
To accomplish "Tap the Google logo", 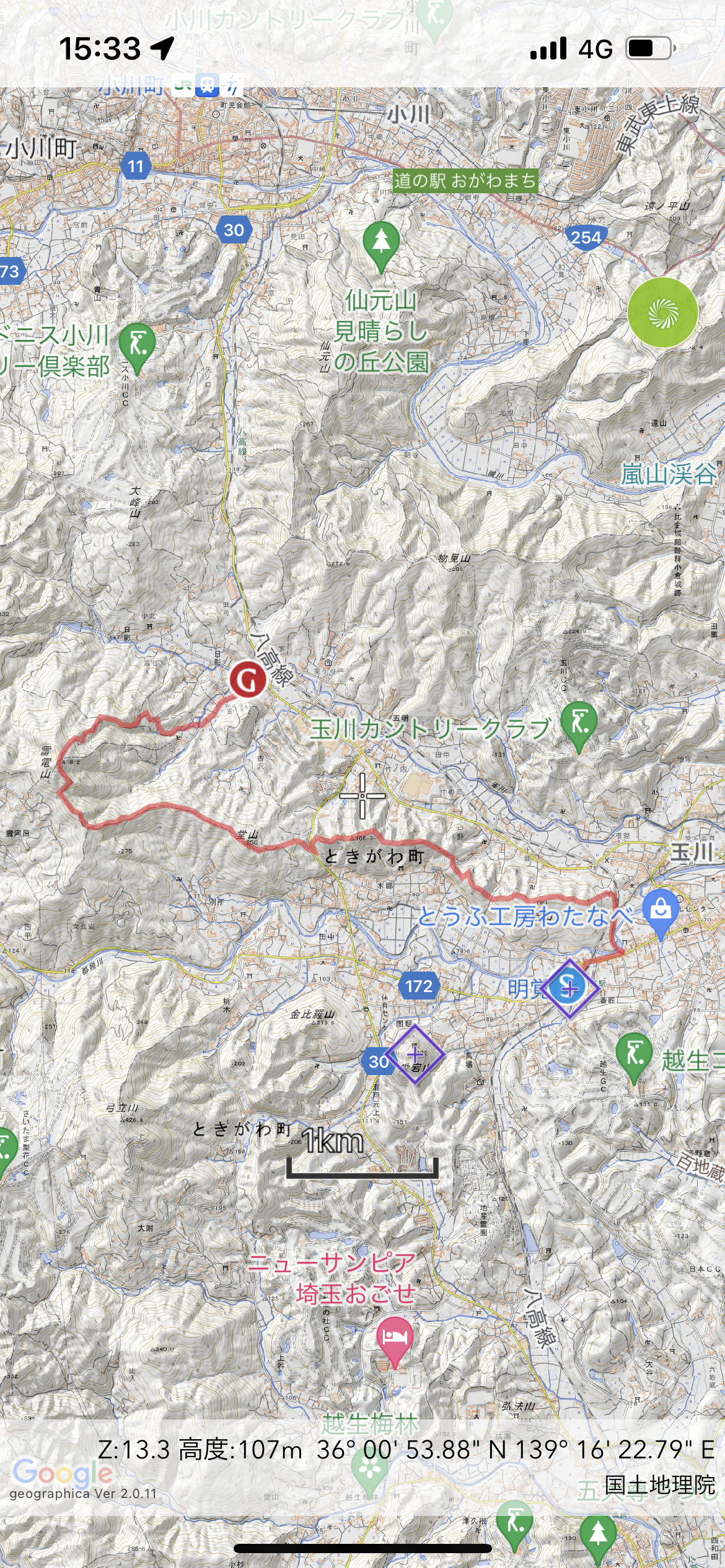I will (63, 1473).
